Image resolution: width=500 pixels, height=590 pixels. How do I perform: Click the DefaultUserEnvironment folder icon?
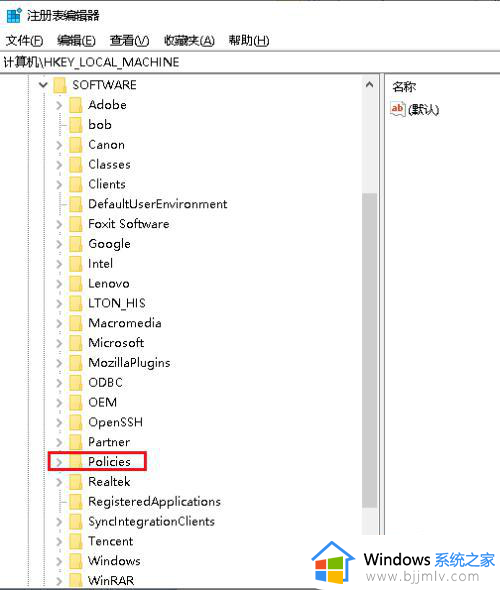pos(76,204)
